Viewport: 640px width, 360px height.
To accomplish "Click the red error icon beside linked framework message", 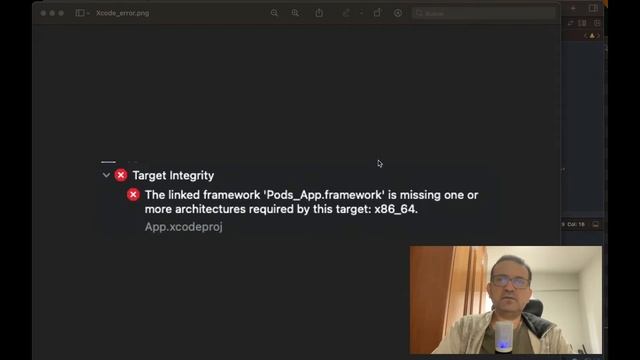I will pyautogui.click(x=133, y=195).
